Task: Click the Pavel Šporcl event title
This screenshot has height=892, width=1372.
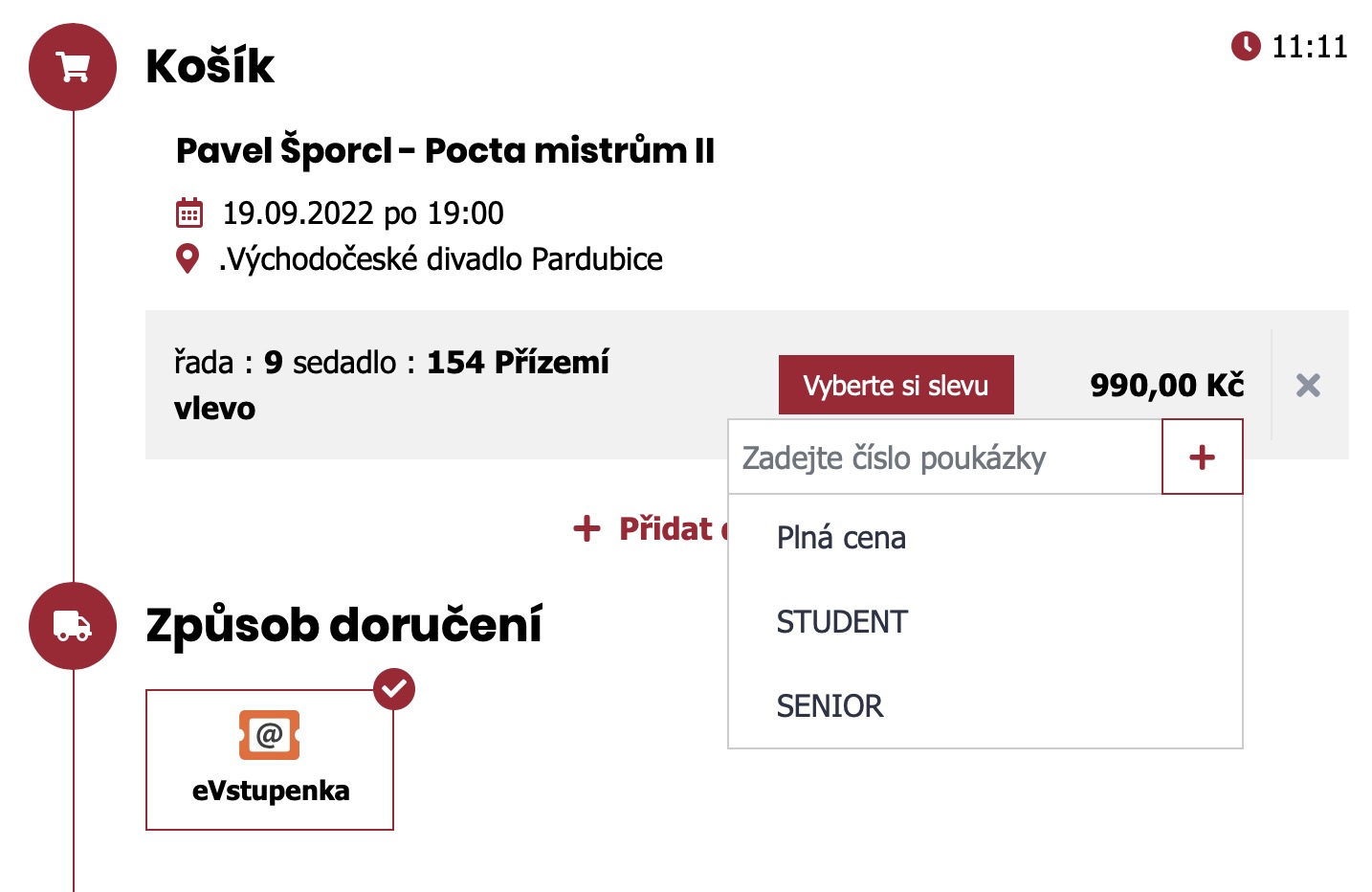Action: (x=445, y=150)
